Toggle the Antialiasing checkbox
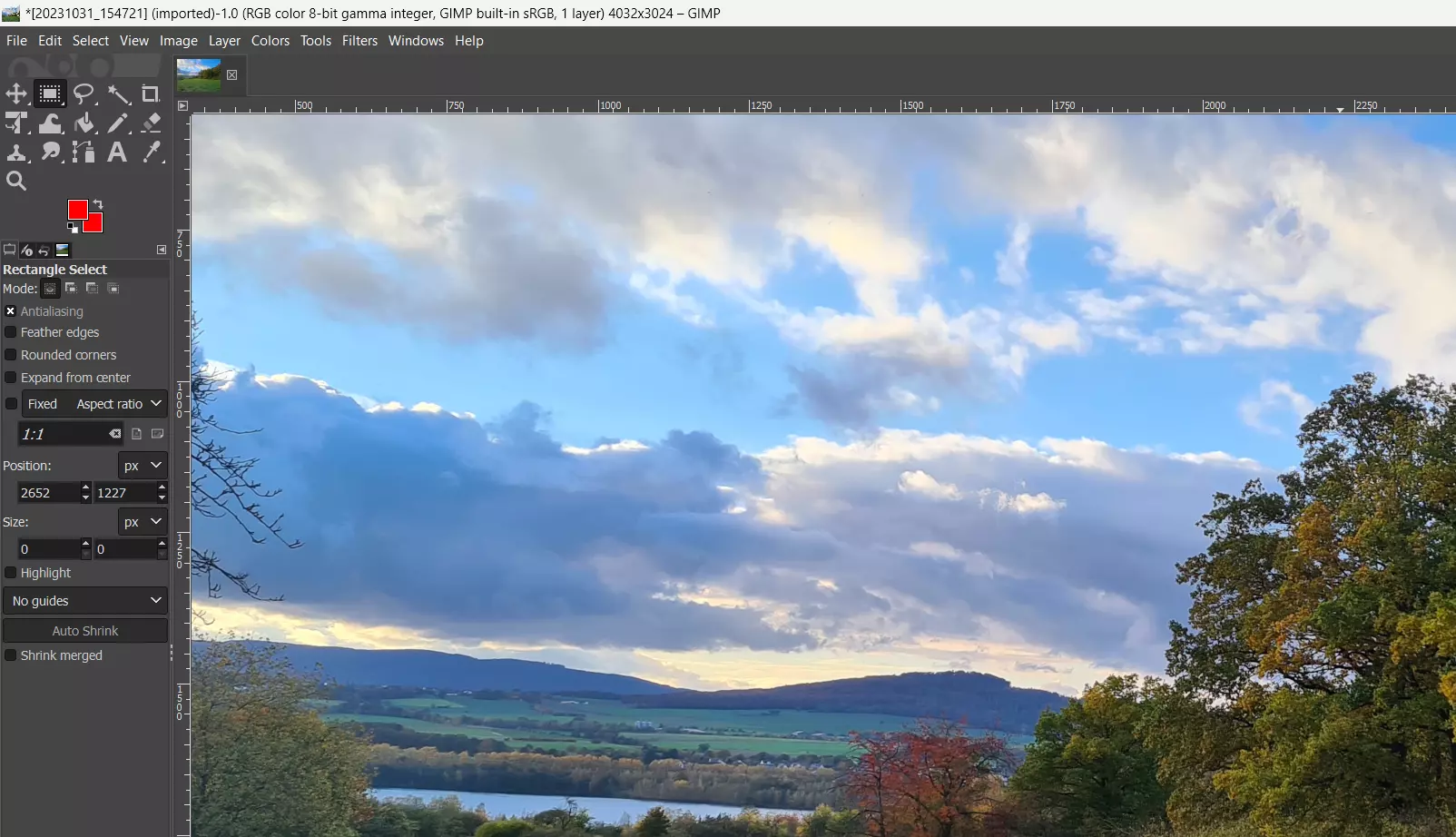The width and height of the screenshot is (1456, 837). click(10, 310)
